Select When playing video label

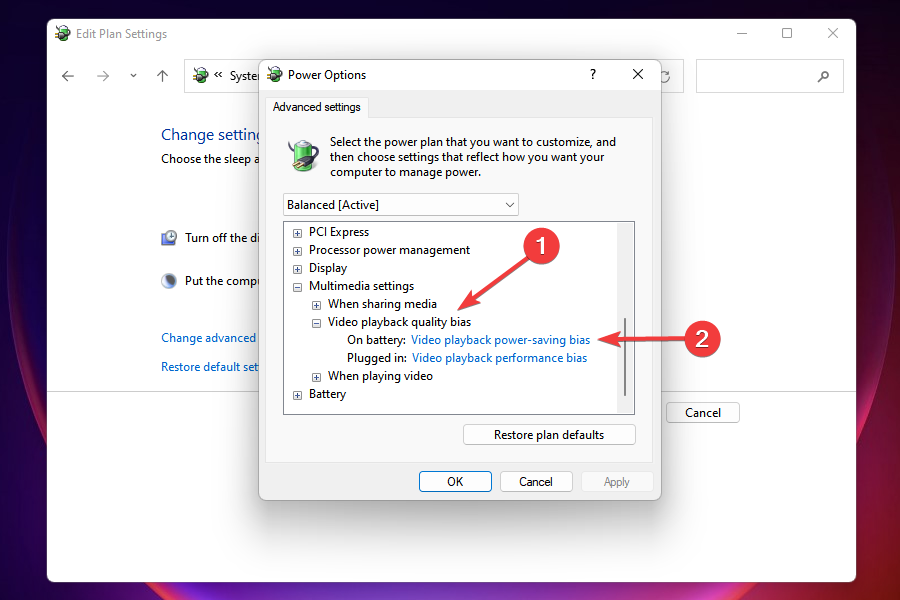pyautogui.click(x=380, y=376)
